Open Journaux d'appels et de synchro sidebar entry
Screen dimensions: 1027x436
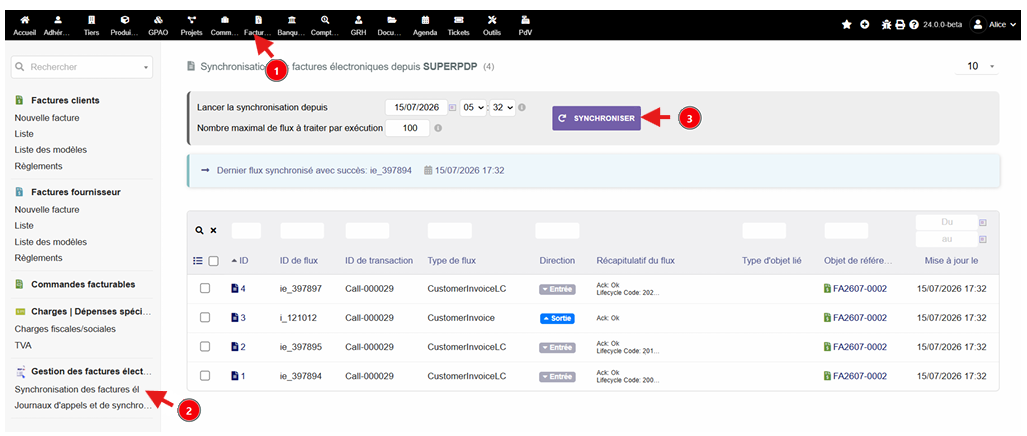(83, 405)
